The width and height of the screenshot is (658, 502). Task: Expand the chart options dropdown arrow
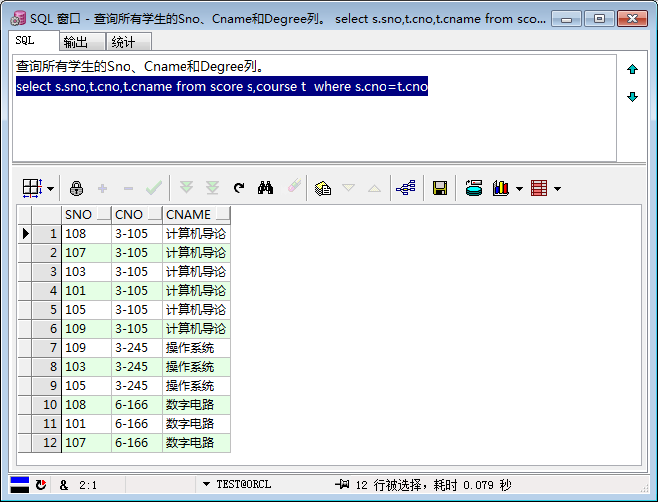tap(519, 189)
